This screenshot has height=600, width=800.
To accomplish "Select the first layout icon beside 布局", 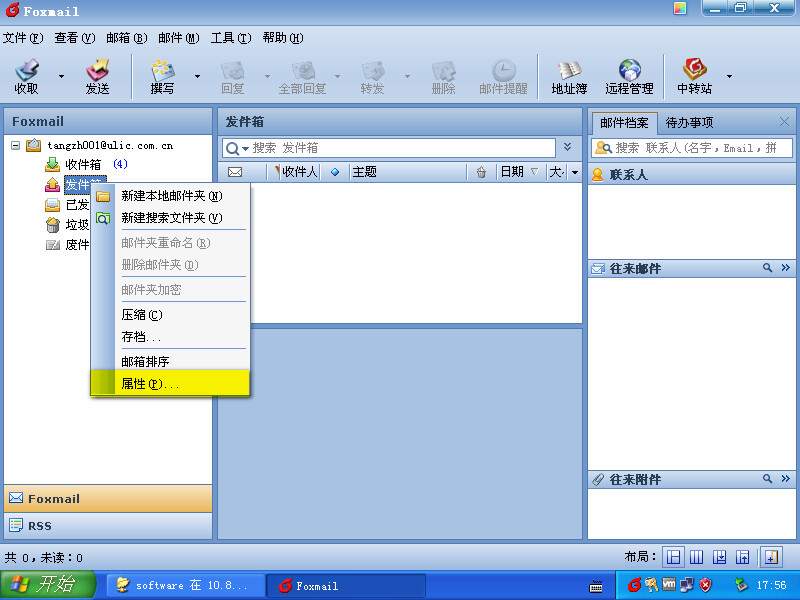I will coord(674,557).
